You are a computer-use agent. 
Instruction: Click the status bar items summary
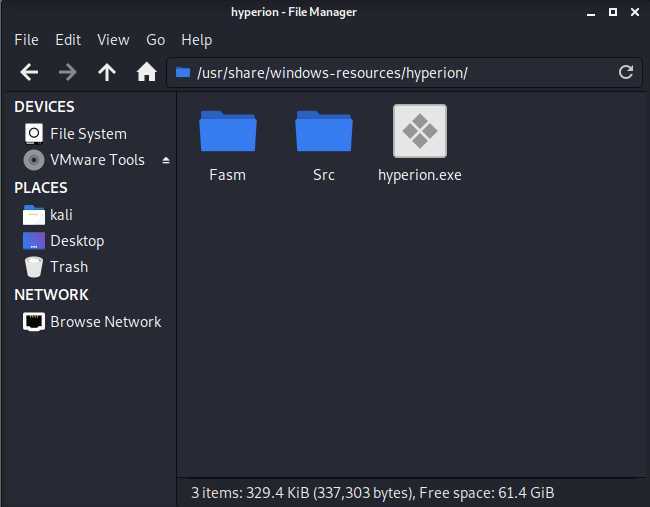373,493
